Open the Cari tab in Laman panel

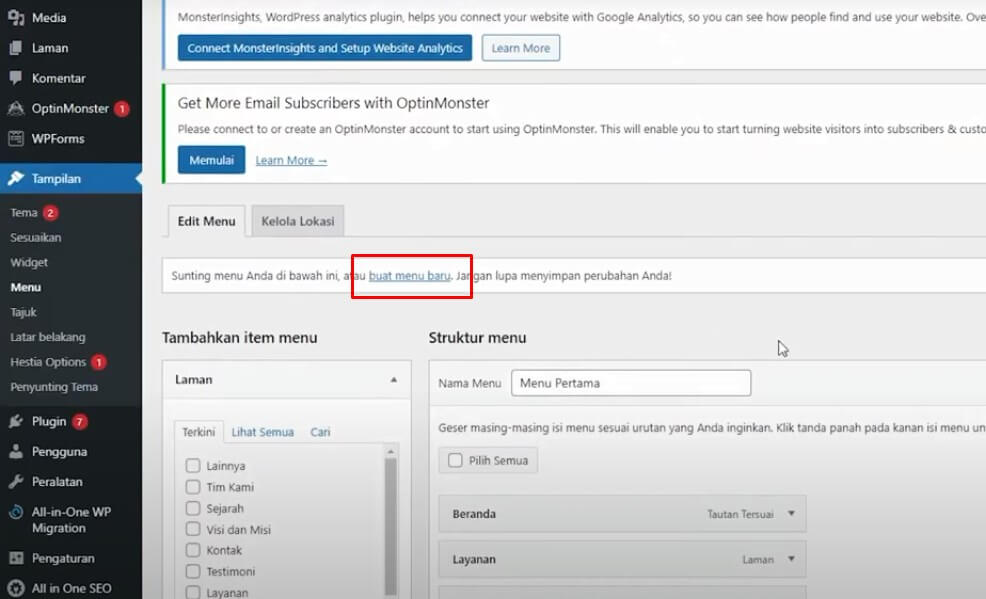click(320, 432)
